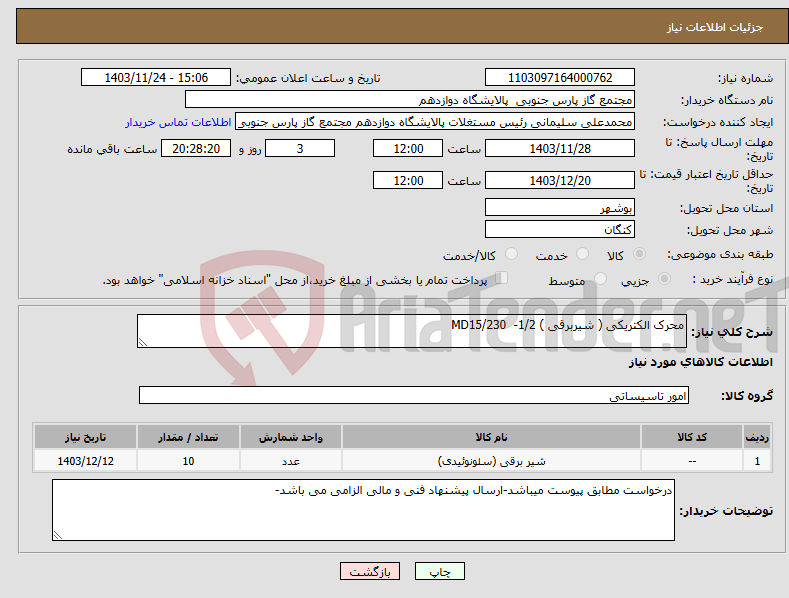Click the بازگشت (back) button

click(370, 571)
